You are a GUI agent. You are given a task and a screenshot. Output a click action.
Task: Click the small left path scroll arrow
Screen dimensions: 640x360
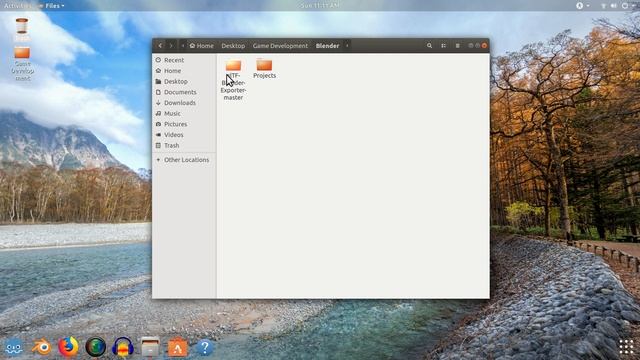pos(183,46)
